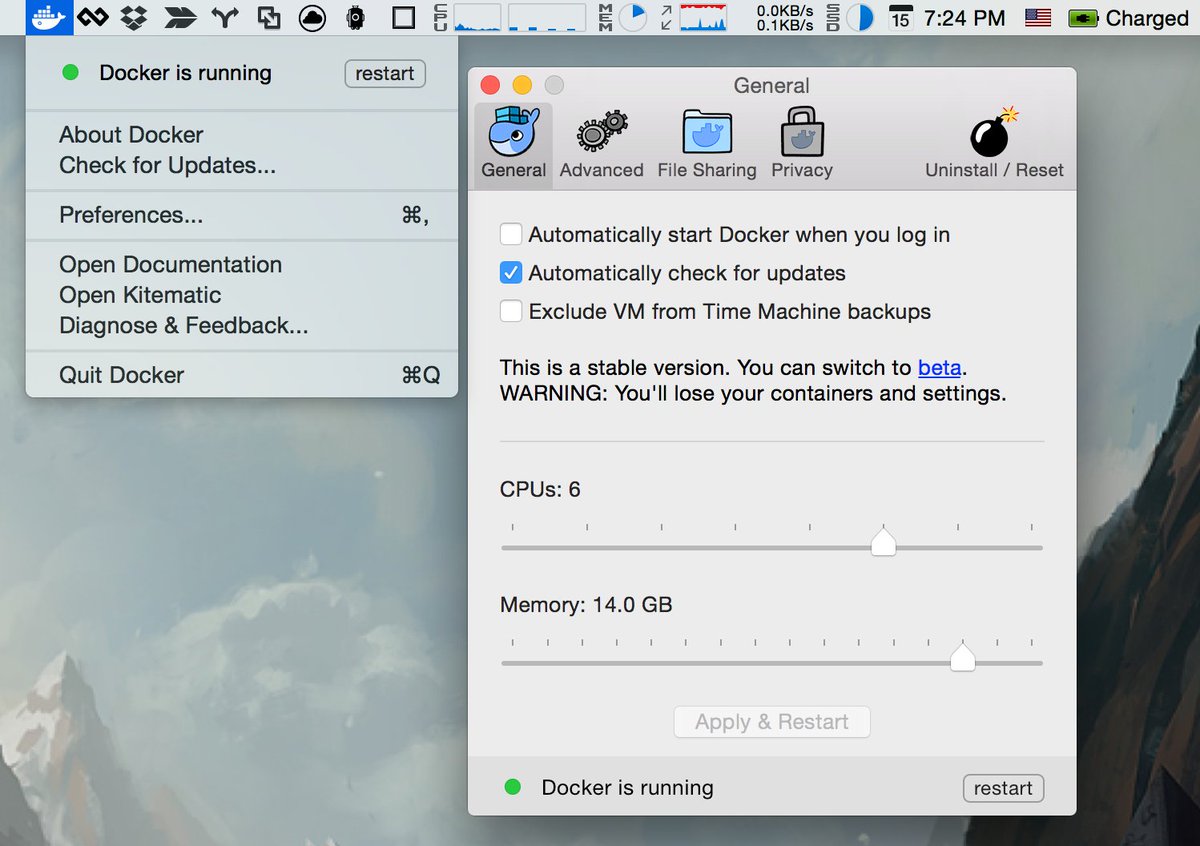
Task: Click the Charged battery status icon
Action: pos(1128,17)
